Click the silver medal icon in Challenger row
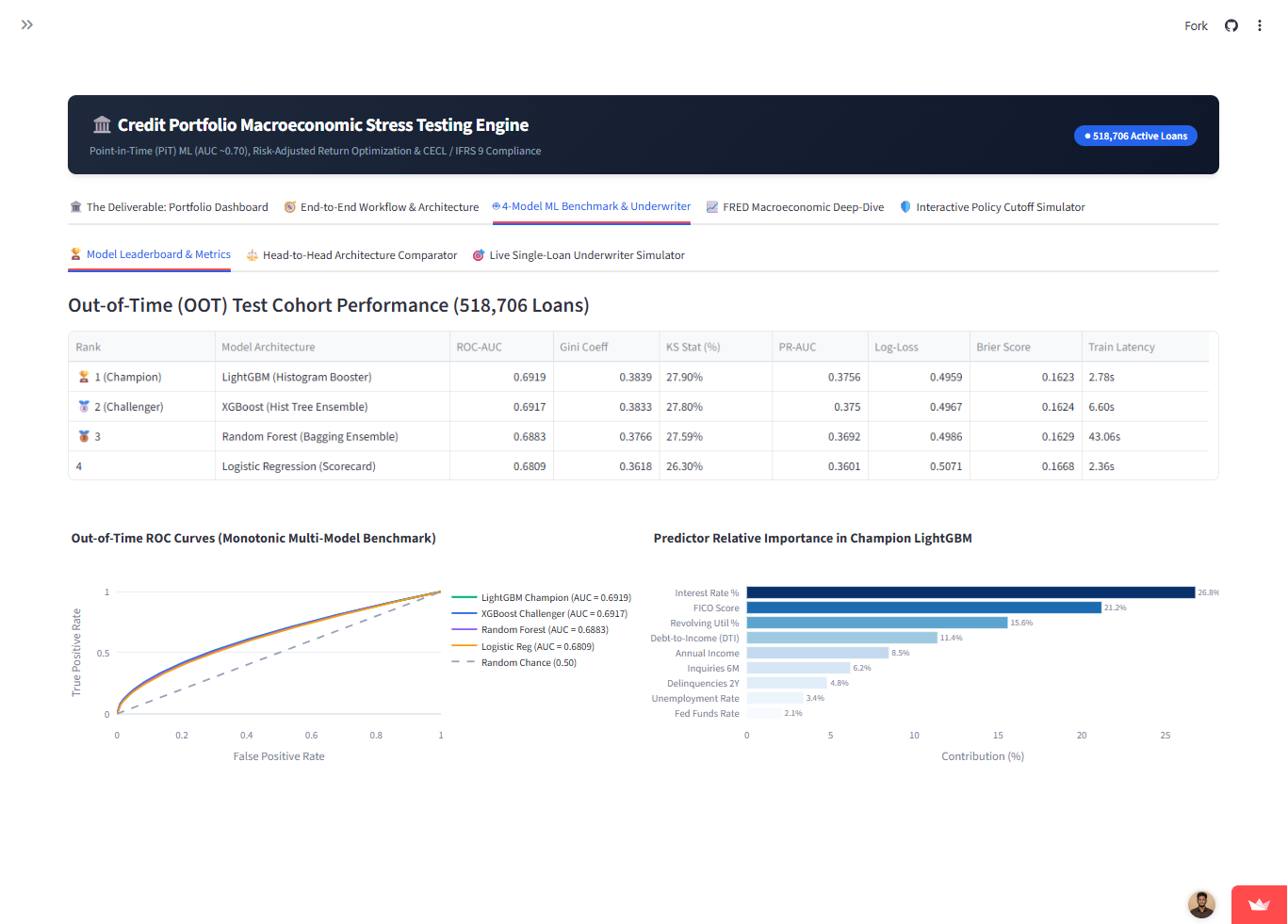 click(84, 407)
